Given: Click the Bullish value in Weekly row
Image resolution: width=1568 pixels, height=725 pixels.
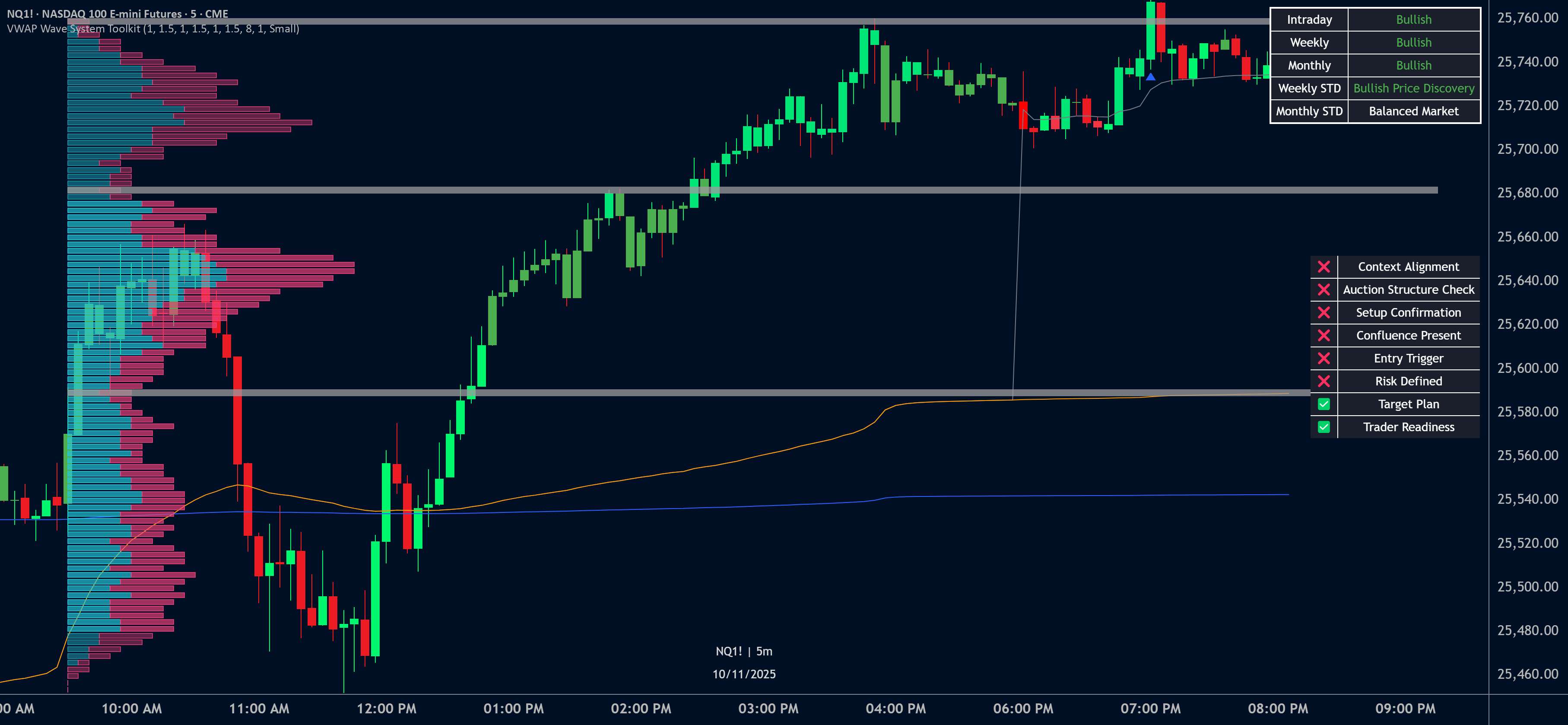Looking at the screenshot, I should 1413,43.
